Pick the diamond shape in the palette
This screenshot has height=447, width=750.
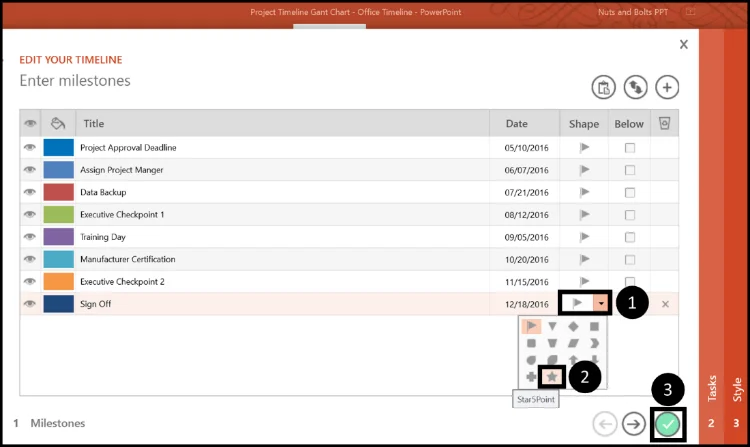(x=573, y=326)
